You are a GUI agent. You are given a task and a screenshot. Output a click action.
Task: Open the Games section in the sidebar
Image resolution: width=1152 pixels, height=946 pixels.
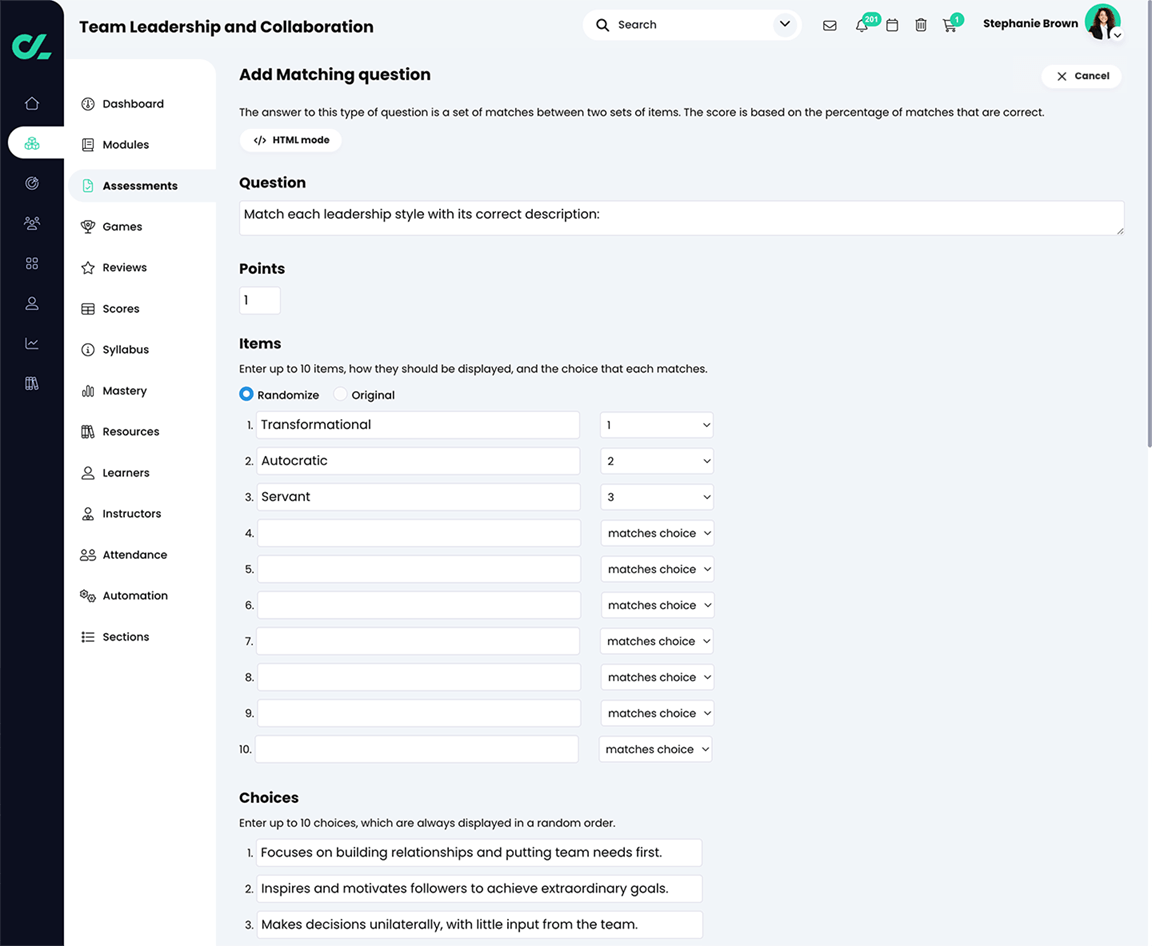[x=123, y=226]
